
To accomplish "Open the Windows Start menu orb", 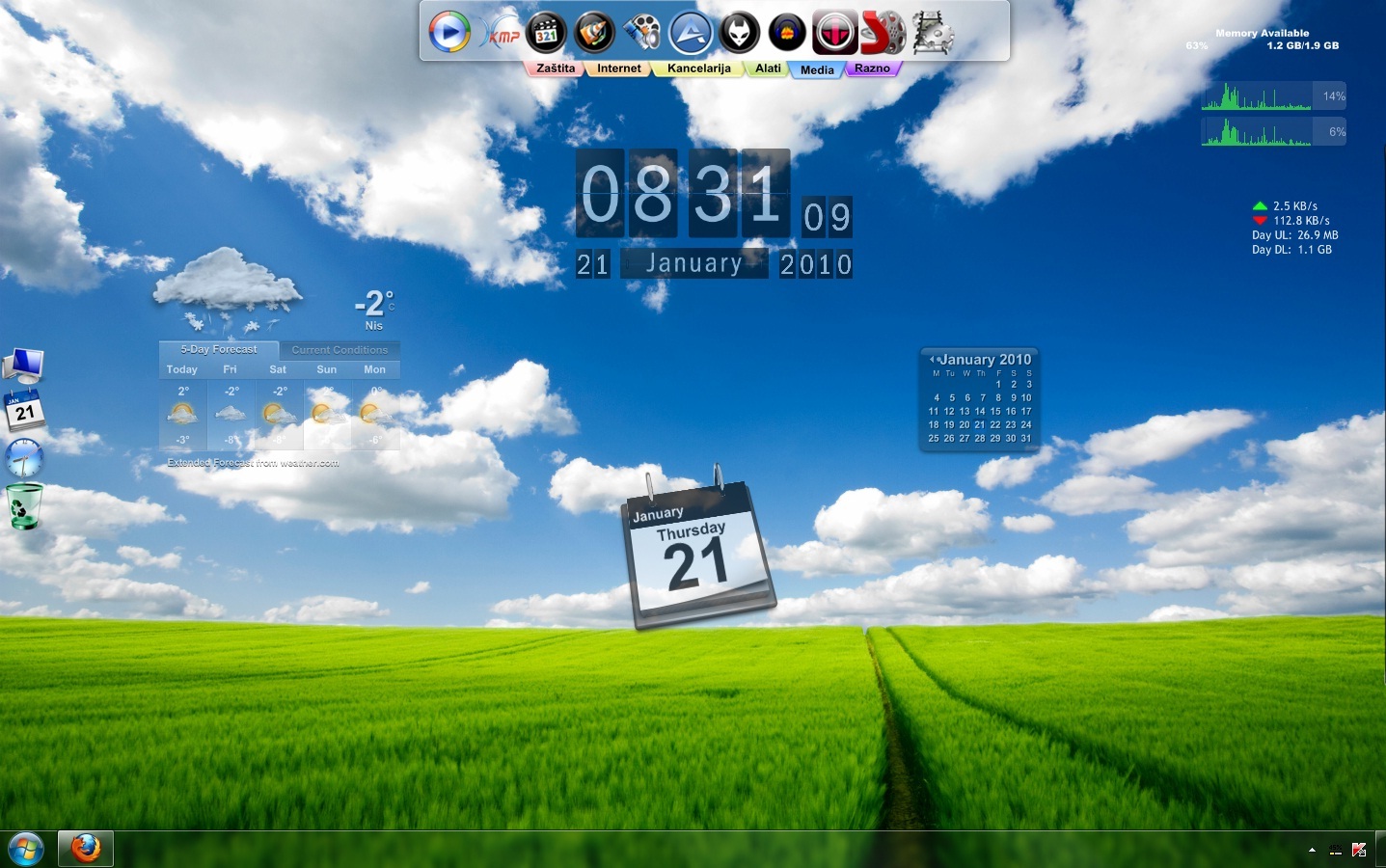I will [x=26, y=849].
